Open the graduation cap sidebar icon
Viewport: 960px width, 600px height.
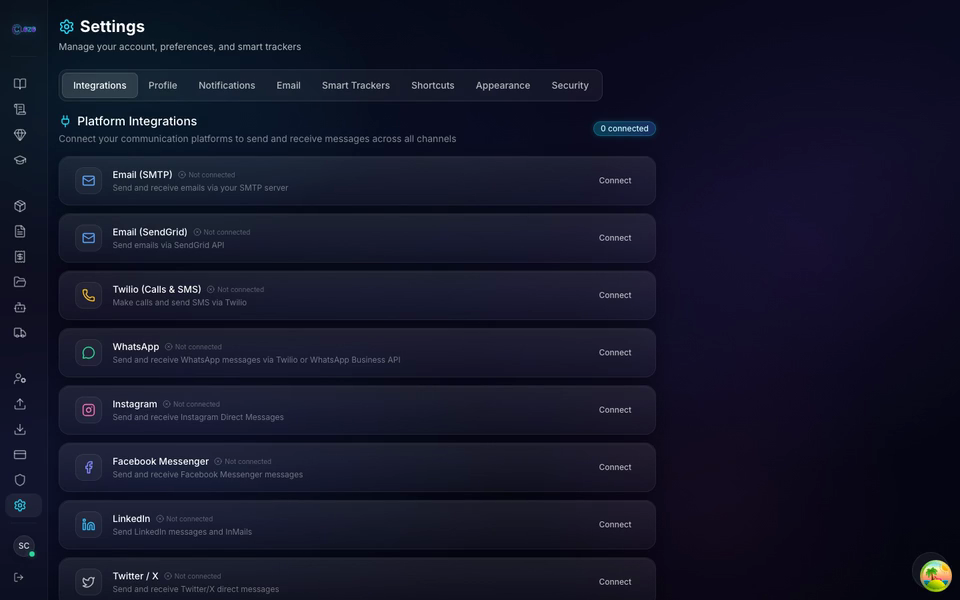20,160
